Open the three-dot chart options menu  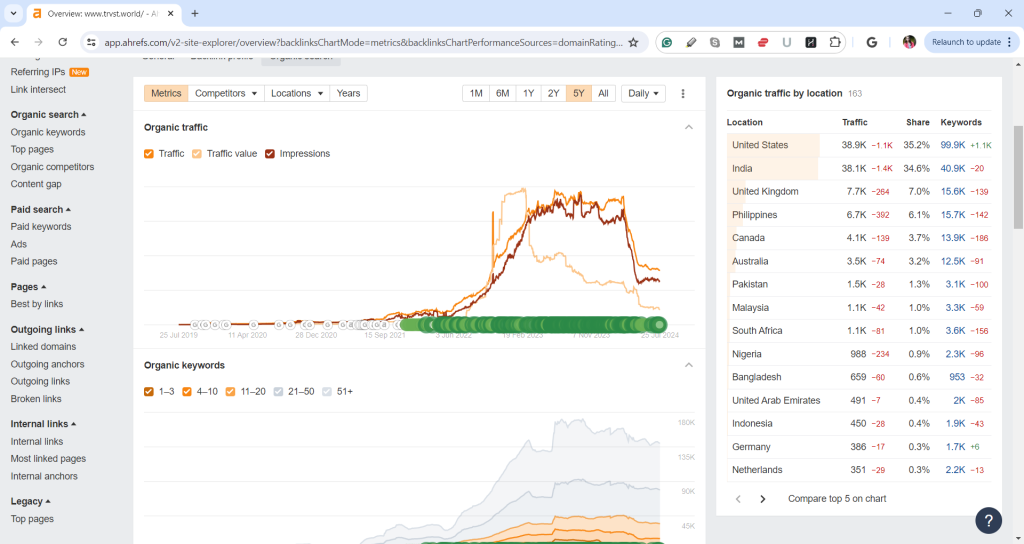(x=683, y=93)
